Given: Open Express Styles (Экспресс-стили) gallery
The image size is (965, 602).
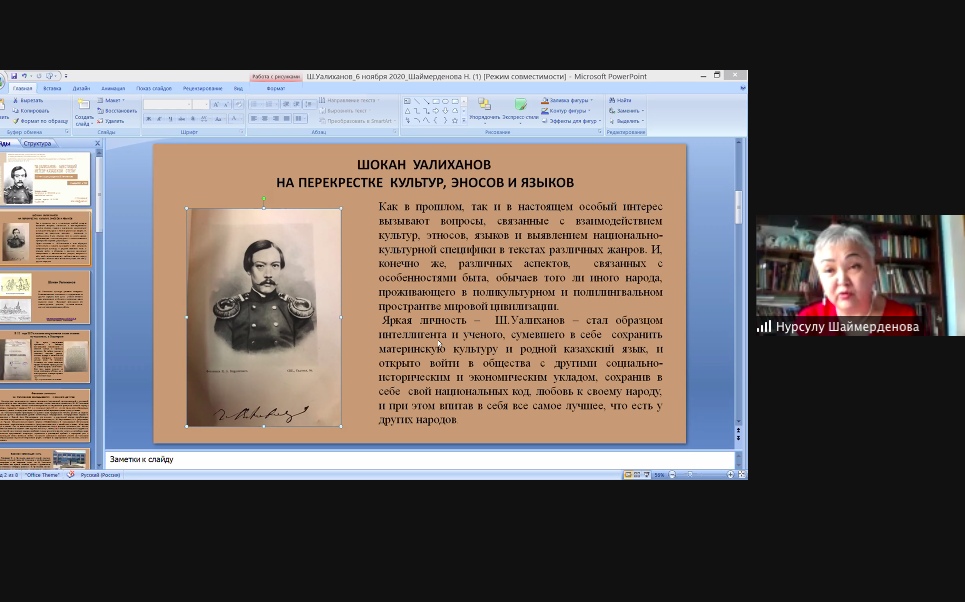Looking at the screenshot, I should (520, 108).
